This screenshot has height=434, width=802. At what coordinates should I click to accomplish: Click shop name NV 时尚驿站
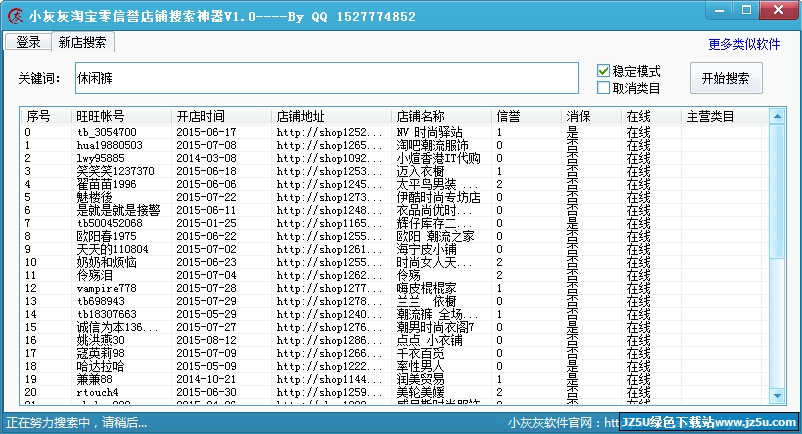point(429,132)
